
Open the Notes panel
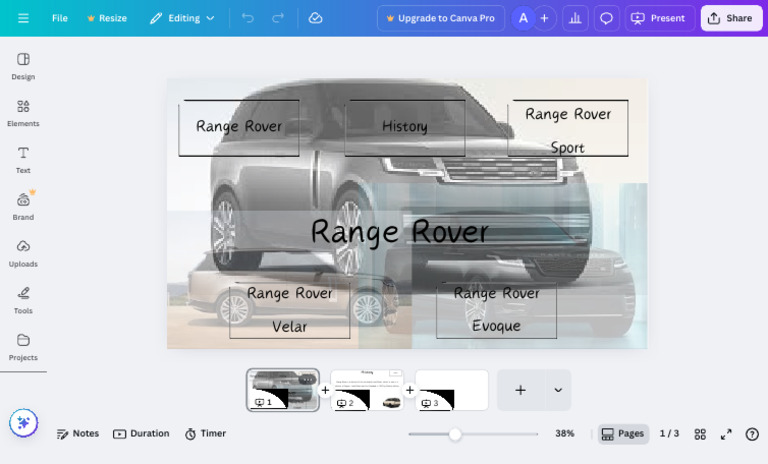(77, 434)
